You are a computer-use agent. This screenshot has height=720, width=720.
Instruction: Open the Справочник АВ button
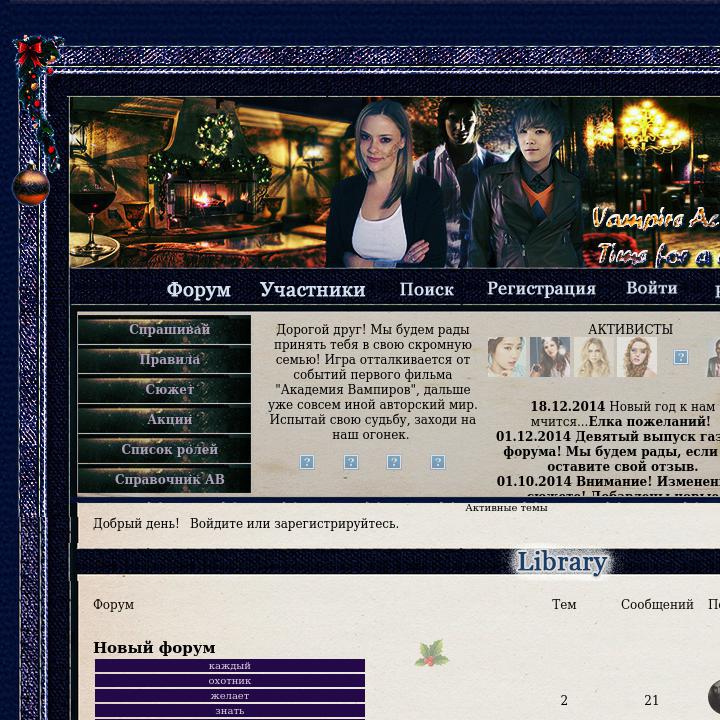click(x=164, y=479)
